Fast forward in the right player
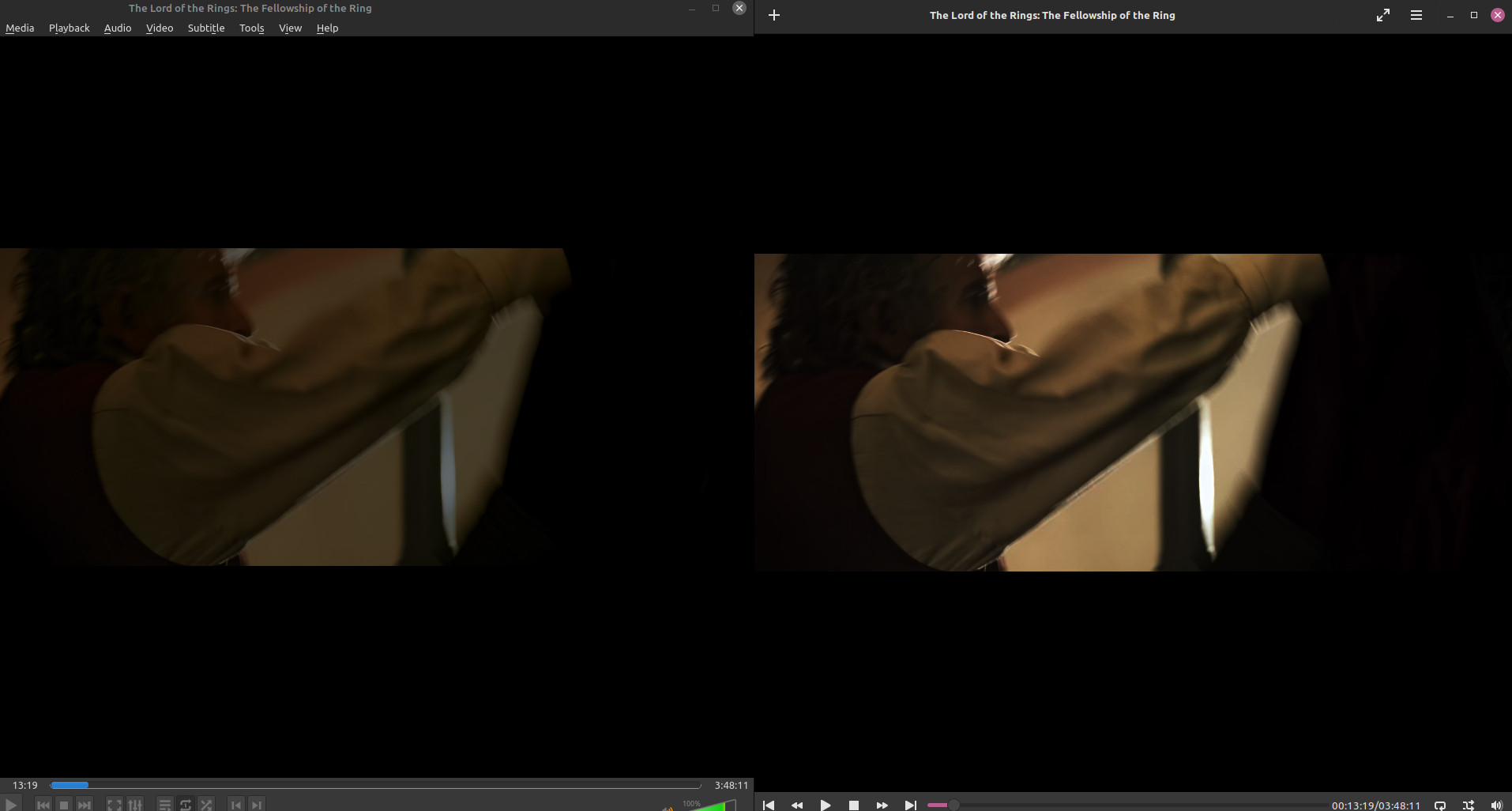Viewport: 1512px width, 811px height. click(x=882, y=805)
